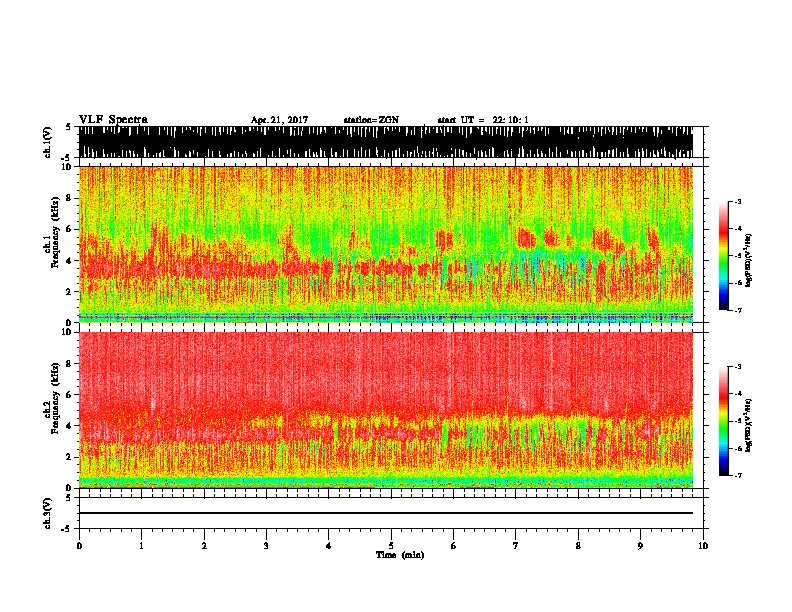
Task: Click the "4" tick on the ch.2 frequency axis
Action: tap(70, 426)
